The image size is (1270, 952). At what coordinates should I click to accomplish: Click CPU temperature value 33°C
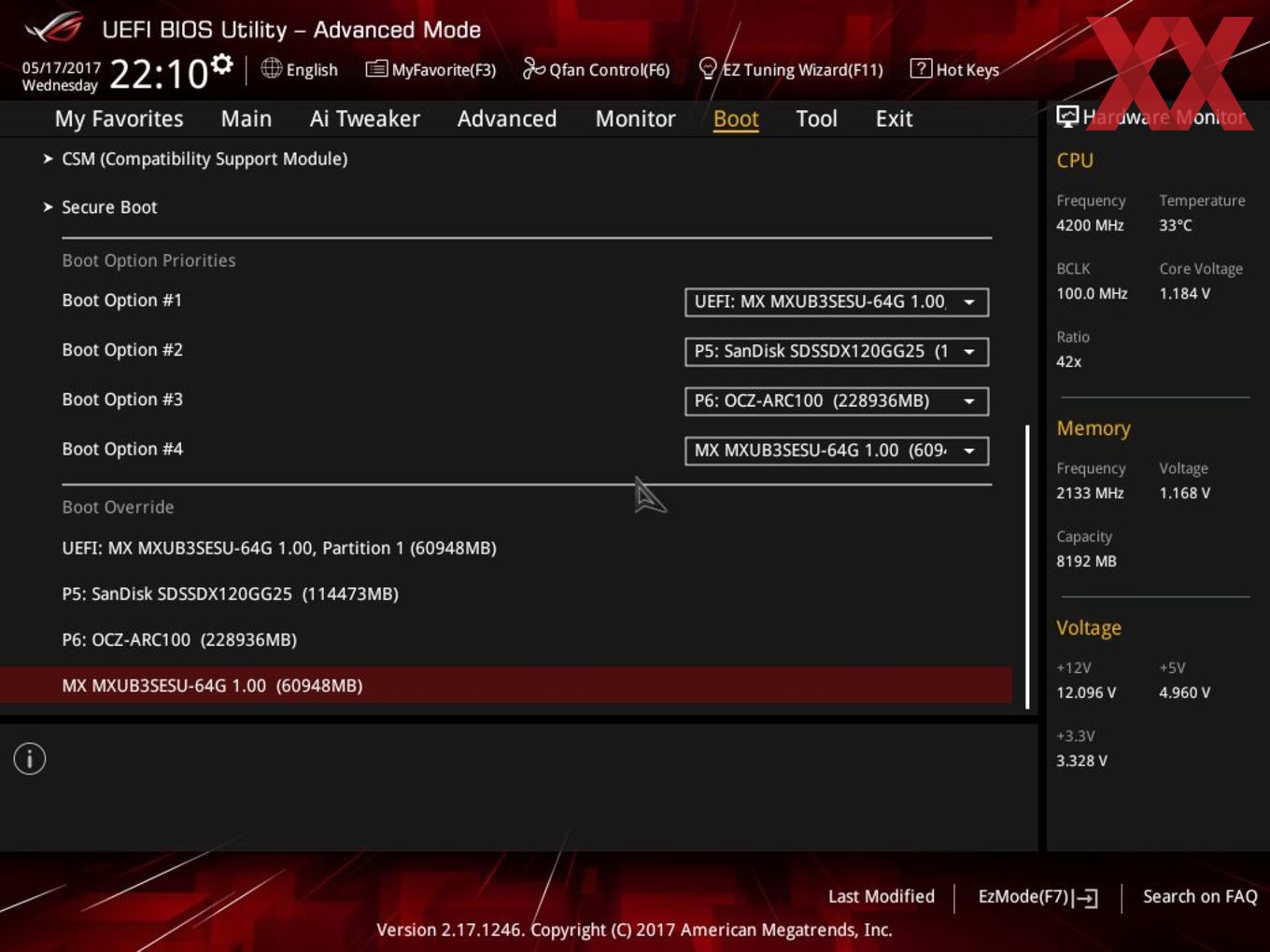click(1176, 225)
